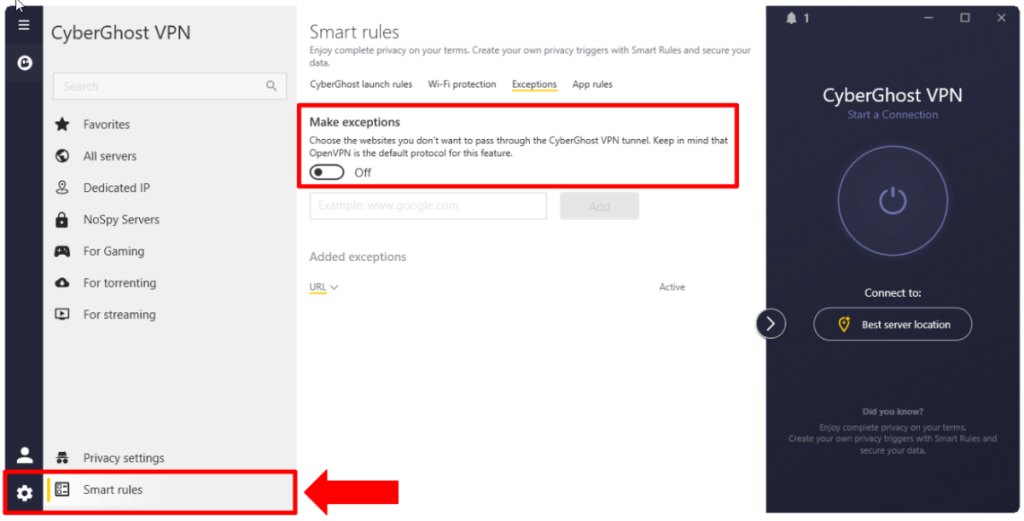Collapse panel with the round arrow button
Viewport: 1024px width, 521px height.
coord(771,323)
